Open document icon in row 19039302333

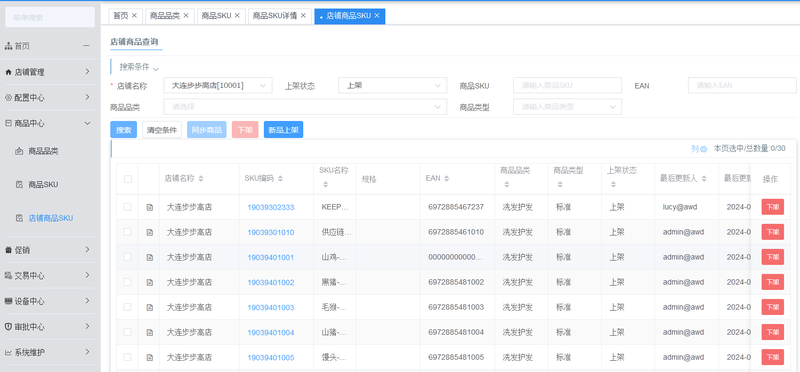149,207
